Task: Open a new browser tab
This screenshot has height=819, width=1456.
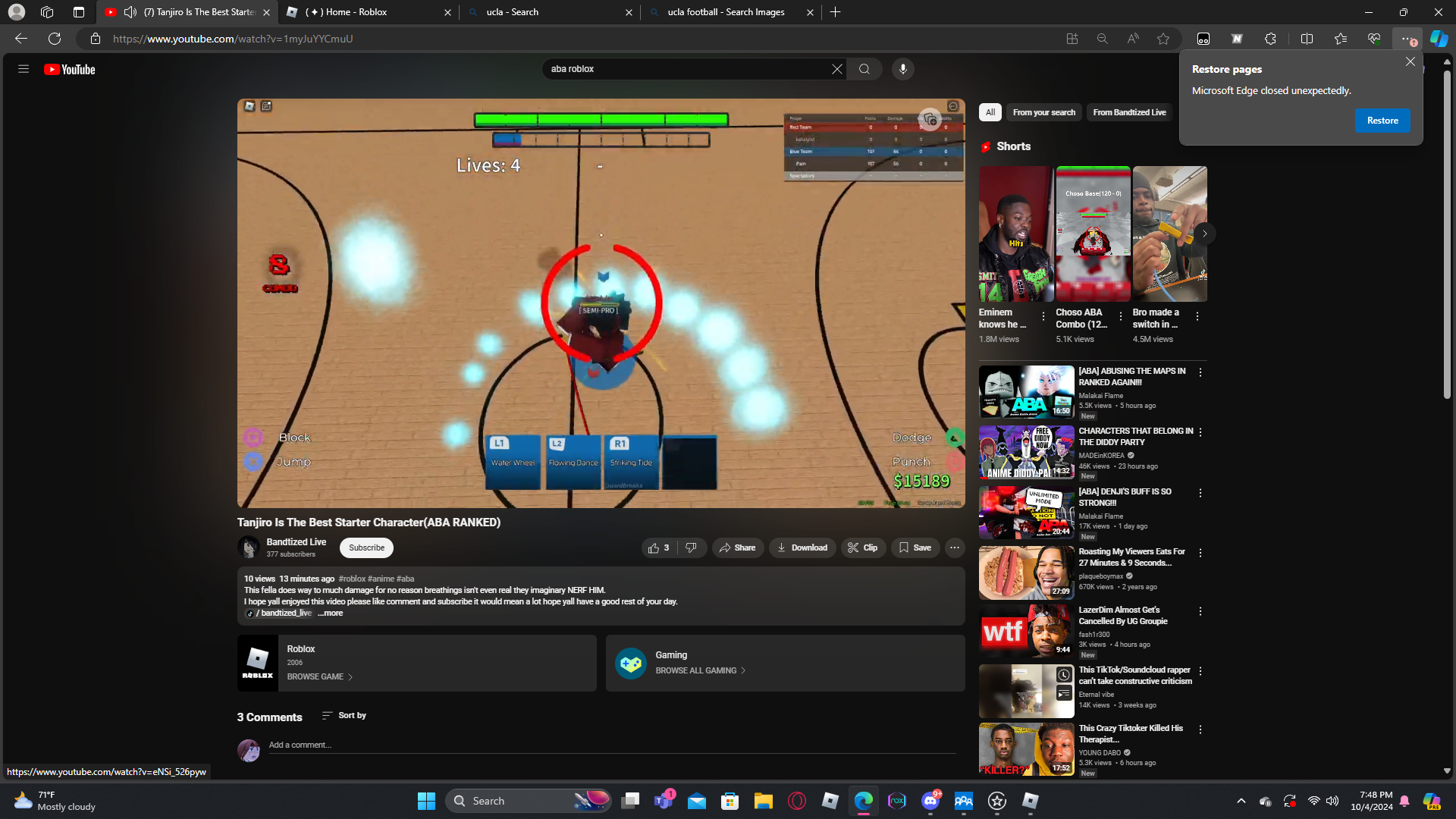Action: click(835, 12)
